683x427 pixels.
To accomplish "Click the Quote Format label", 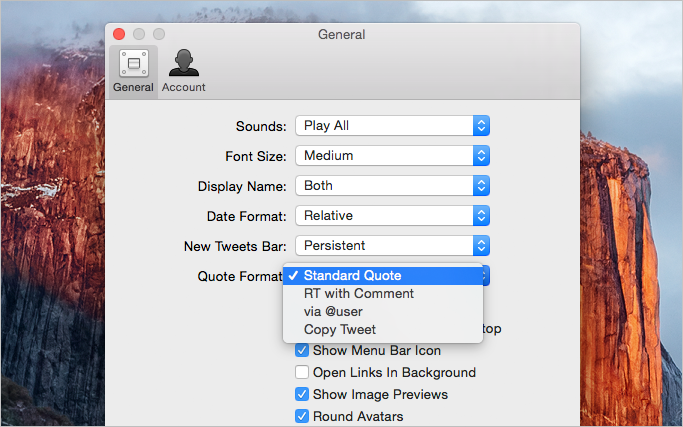I will coord(240,277).
